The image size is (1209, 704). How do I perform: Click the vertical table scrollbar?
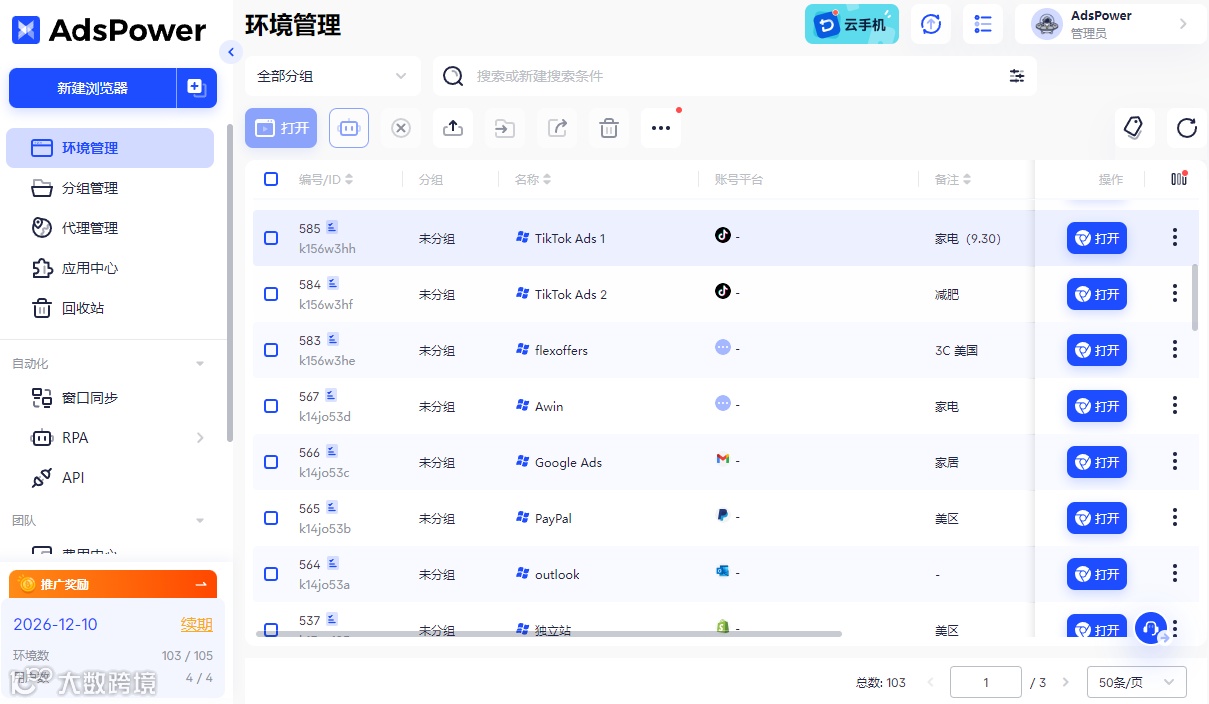[x=1195, y=297]
